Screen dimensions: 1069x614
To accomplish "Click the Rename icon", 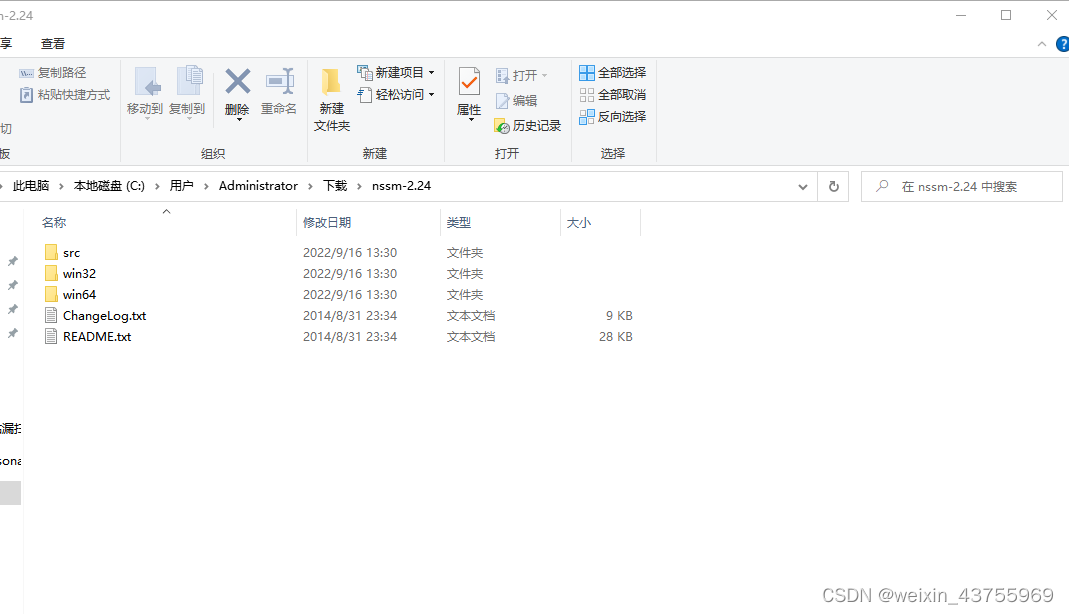I will coord(280,81).
